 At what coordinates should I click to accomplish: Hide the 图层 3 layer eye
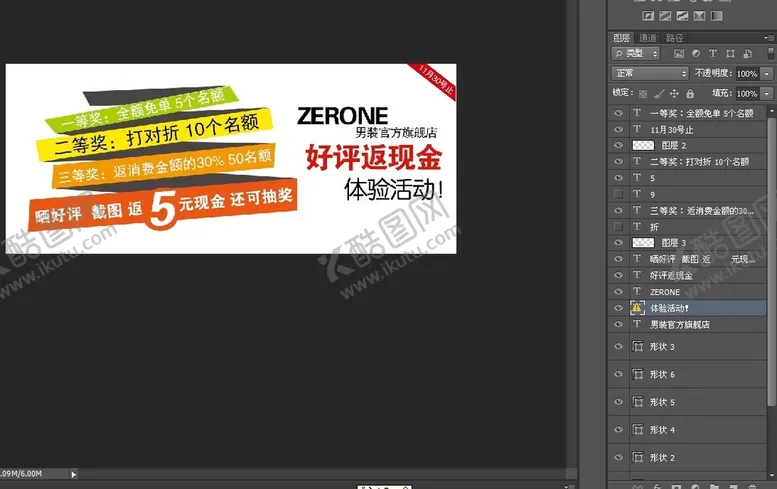pos(618,242)
